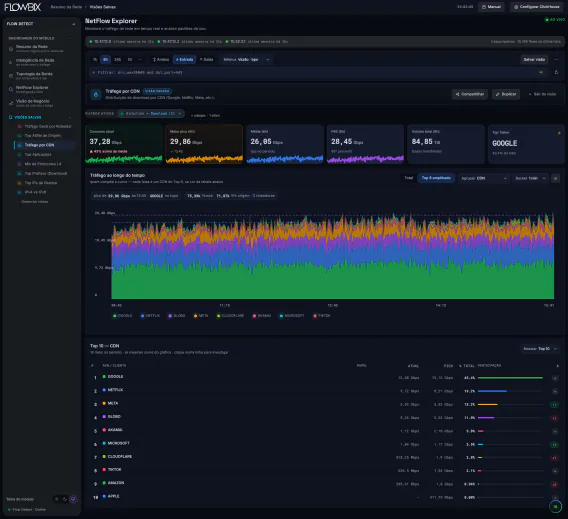Image resolution: width=568 pixels, height=519 pixels.
Task: Click the round chat icon at bottom right
Action: tap(555, 506)
